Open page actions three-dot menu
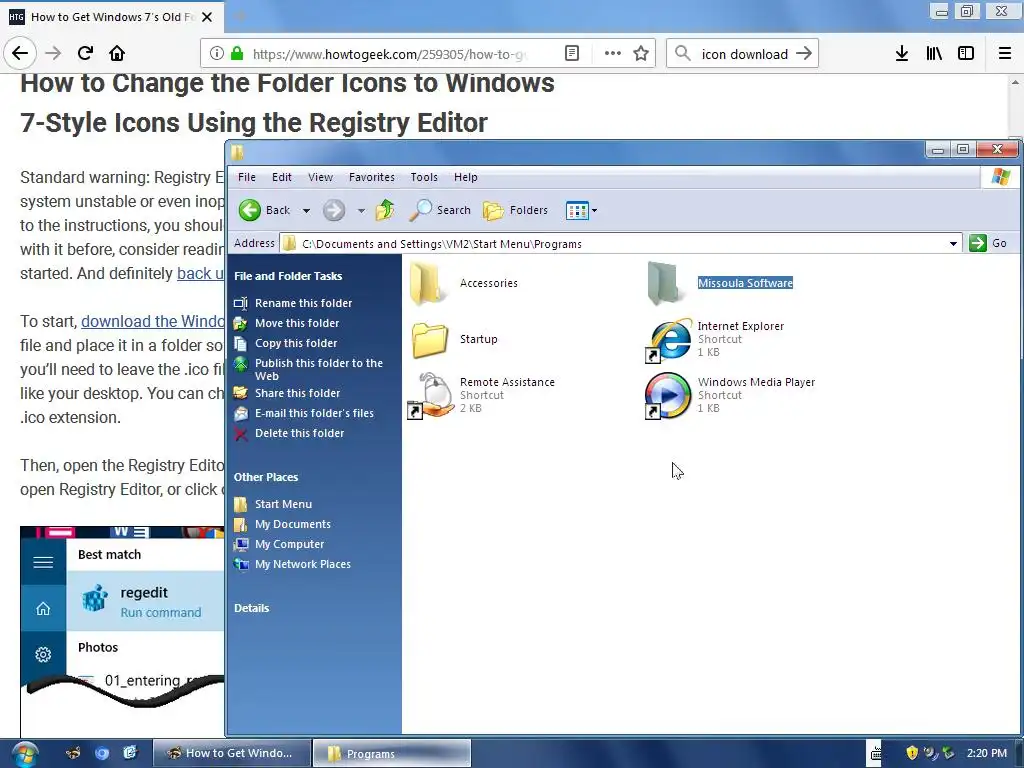1024x768 pixels. 613,54
